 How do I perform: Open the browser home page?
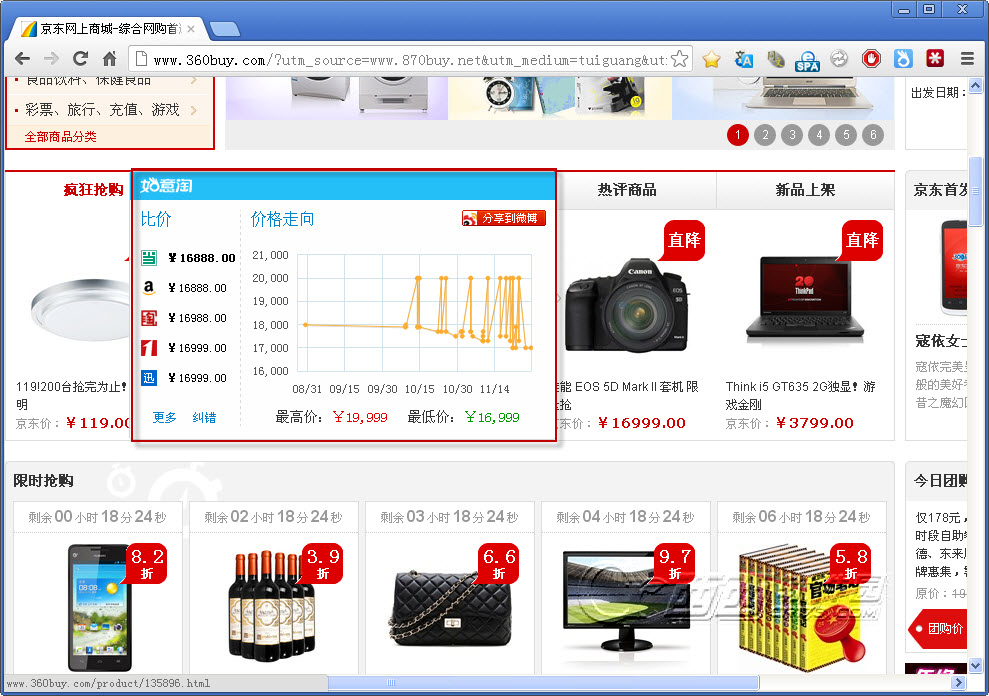click(109, 59)
